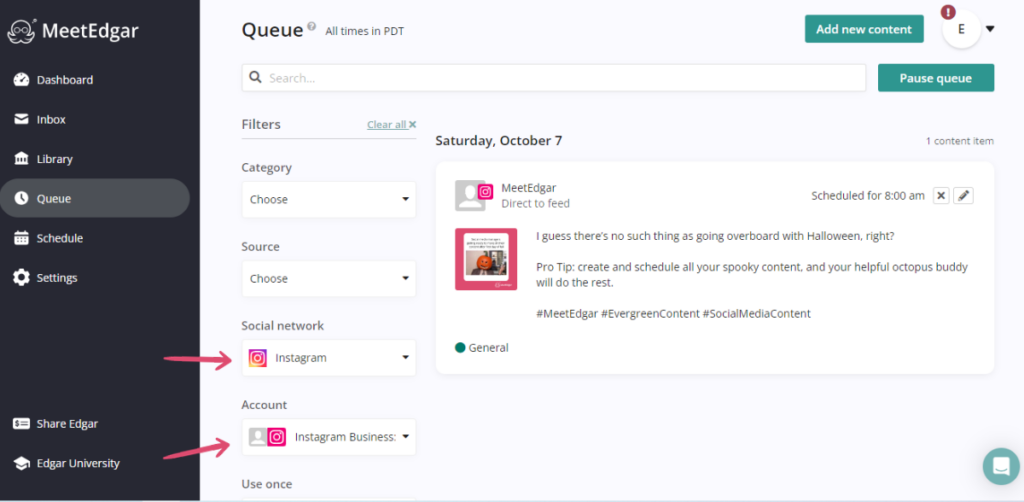Click the magnifying glass search icon
Viewport: 1024px width, 502px height.
pyautogui.click(x=256, y=77)
